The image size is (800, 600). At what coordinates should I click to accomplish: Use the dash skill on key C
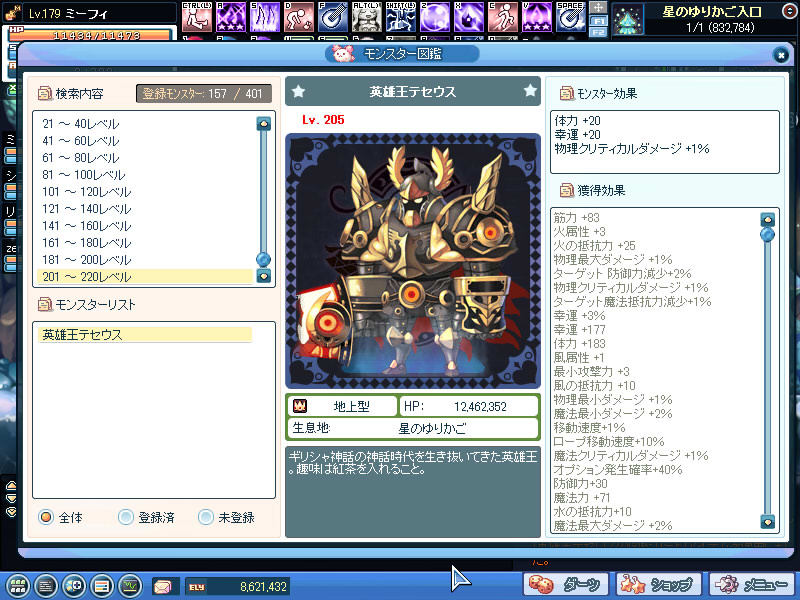coord(503,17)
